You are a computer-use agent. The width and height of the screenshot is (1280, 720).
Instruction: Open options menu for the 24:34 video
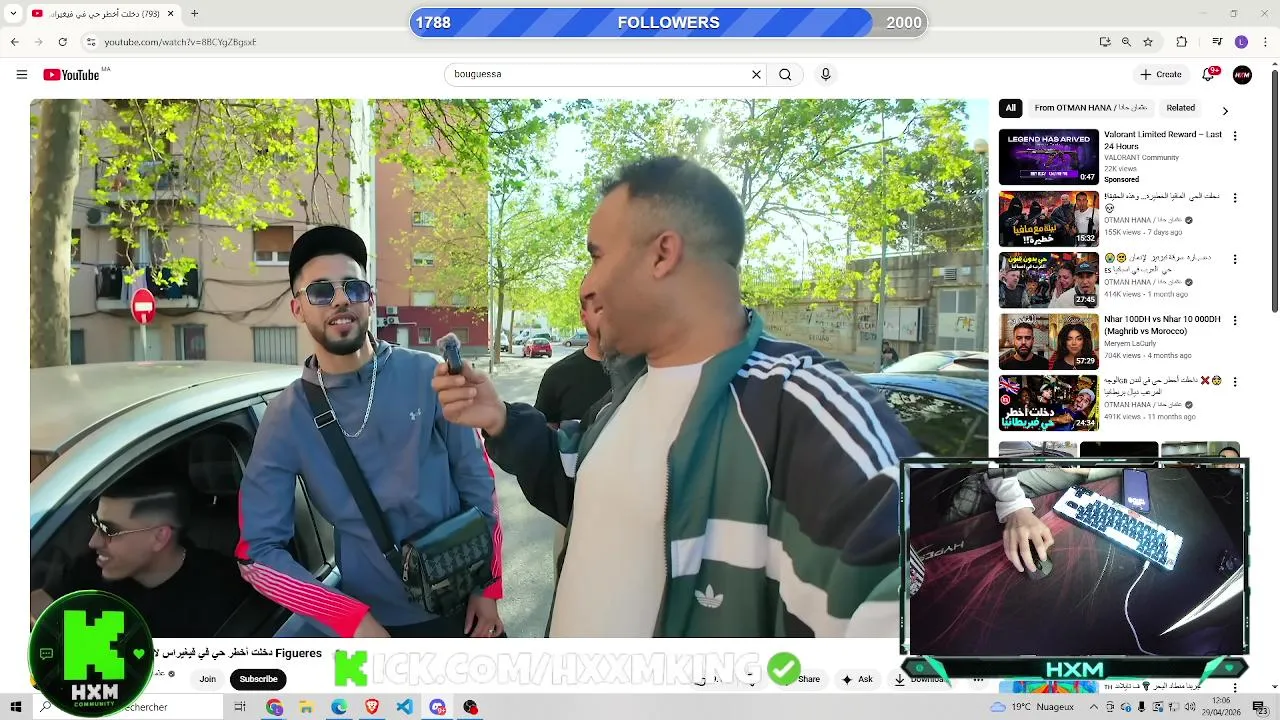click(1235, 382)
